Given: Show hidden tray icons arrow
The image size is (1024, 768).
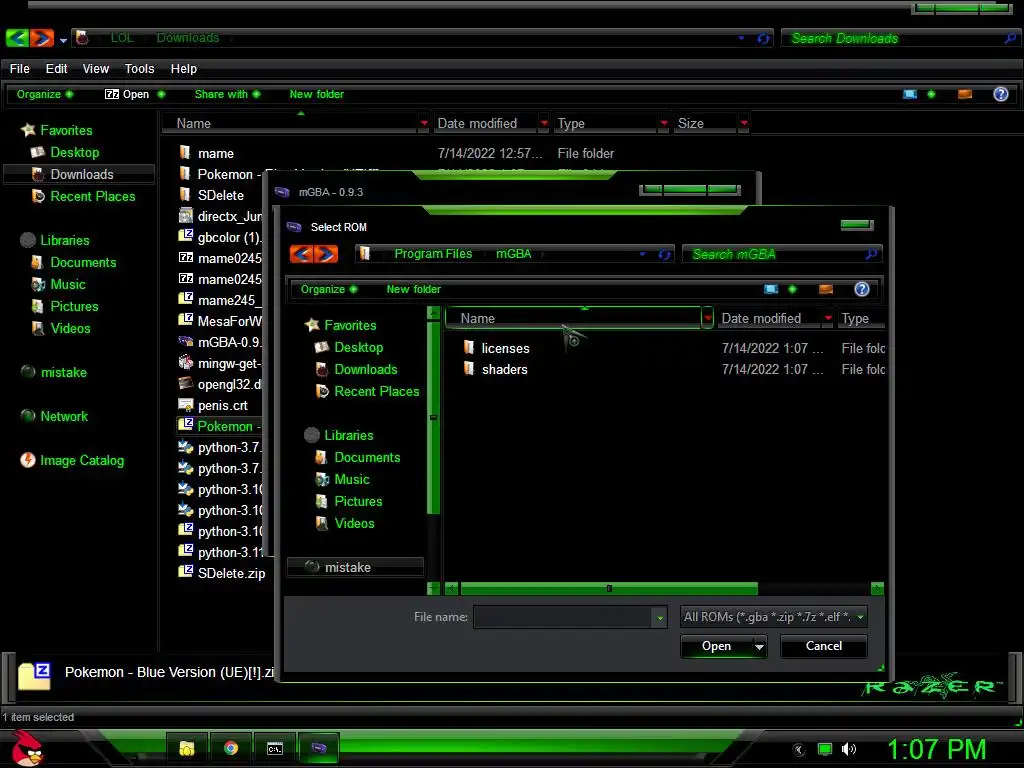Looking at the screenshot, I should [x=799, y=750].
